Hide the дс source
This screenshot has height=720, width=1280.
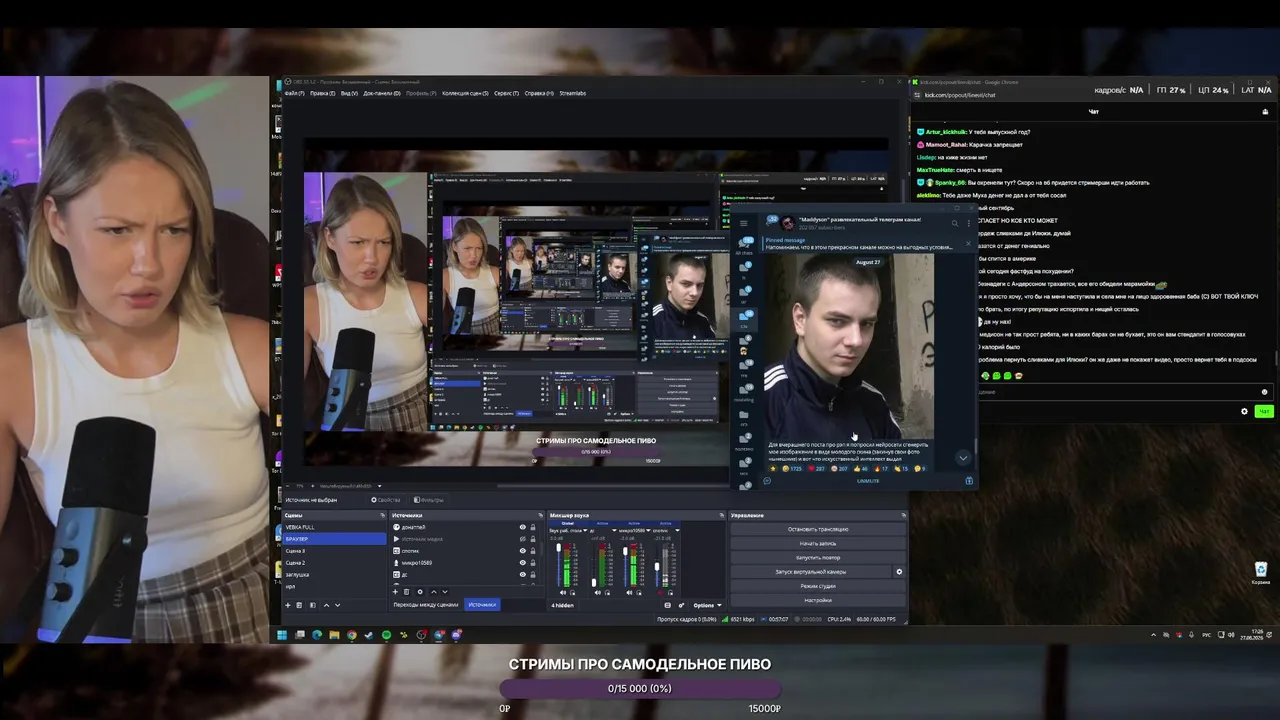coord(522,575)
